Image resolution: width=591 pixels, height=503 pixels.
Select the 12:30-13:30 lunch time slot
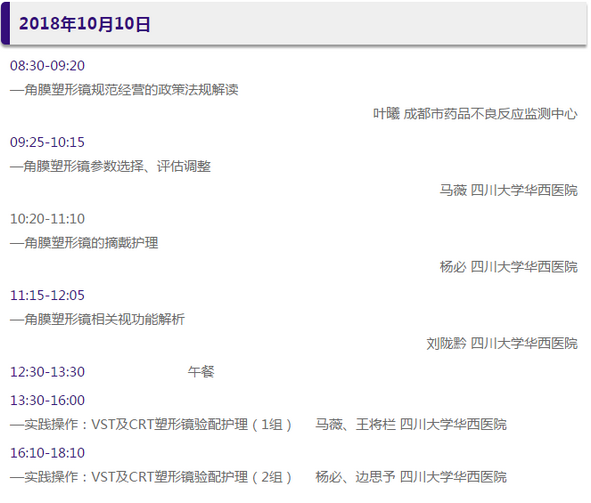(47, 372)
